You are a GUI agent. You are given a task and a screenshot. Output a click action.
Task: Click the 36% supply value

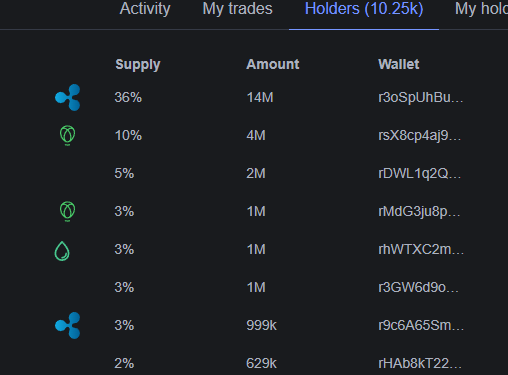pos(128,97)
